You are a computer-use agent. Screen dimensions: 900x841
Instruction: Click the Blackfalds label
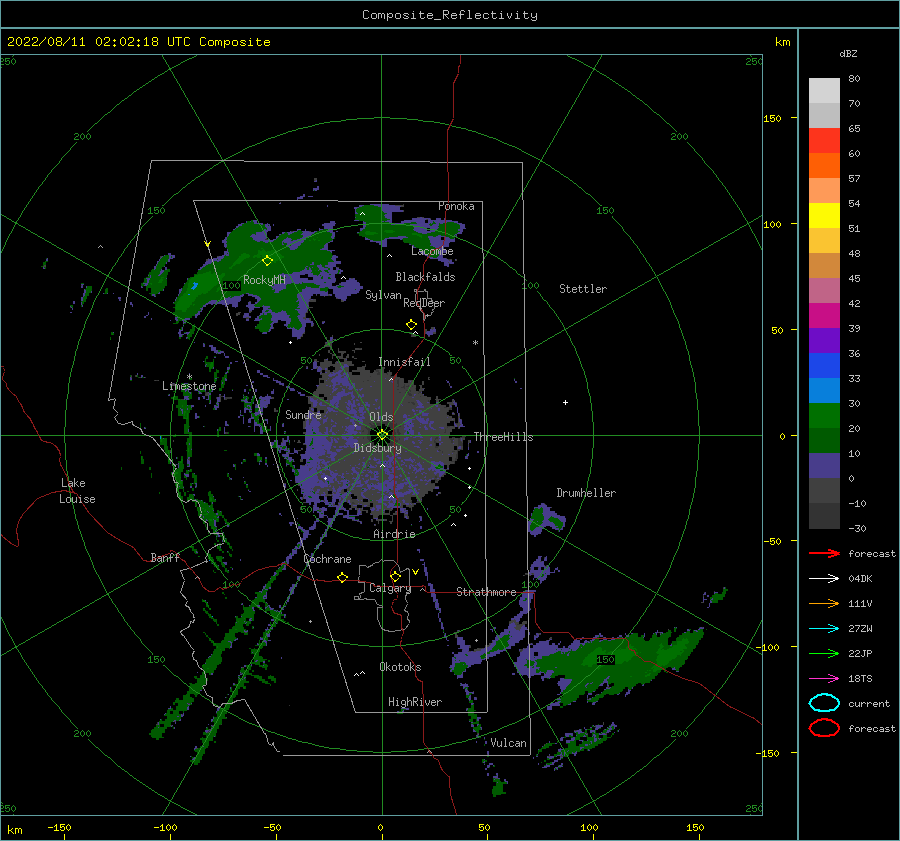pos(425,277)
